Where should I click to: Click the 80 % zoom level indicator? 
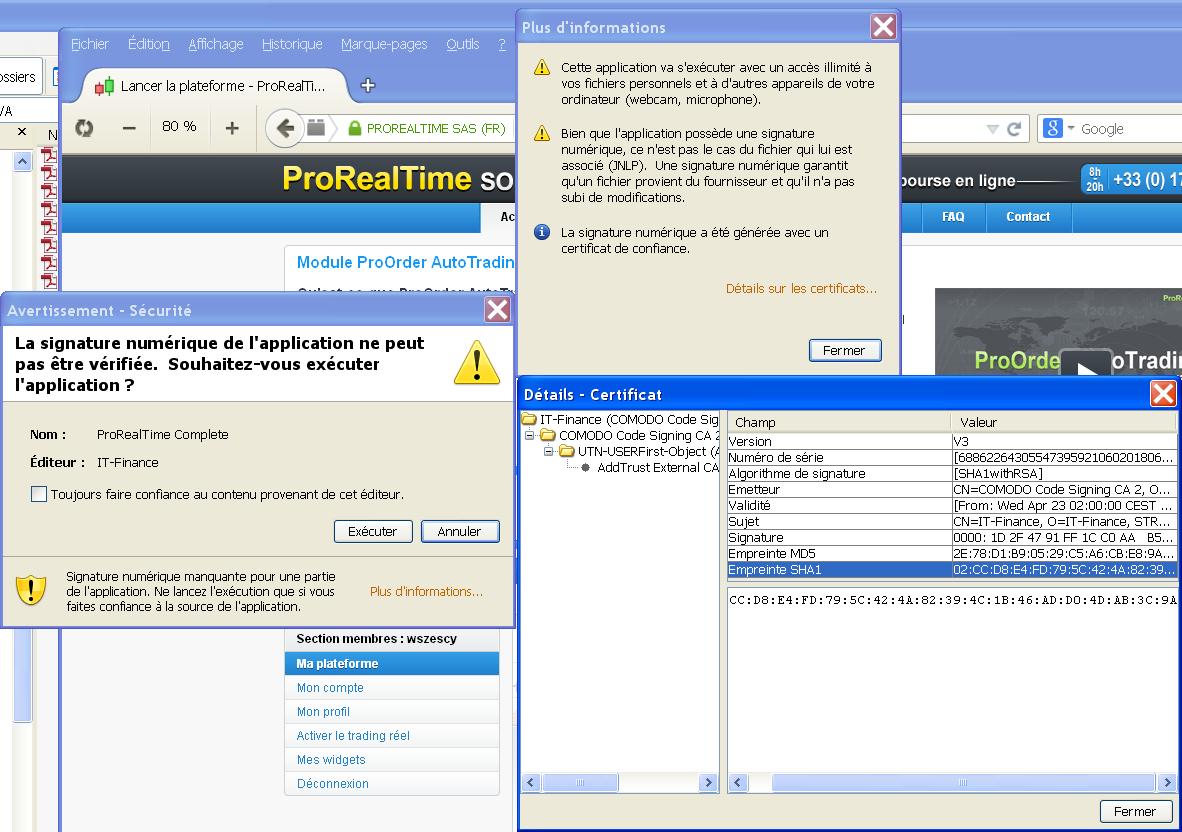(x=179, y=127)
